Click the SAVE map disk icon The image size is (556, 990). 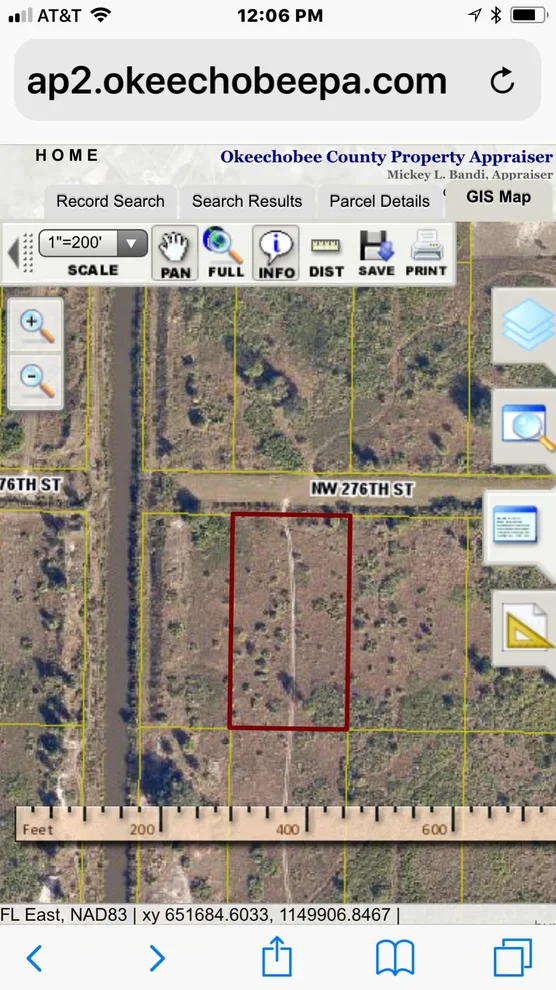376,253
